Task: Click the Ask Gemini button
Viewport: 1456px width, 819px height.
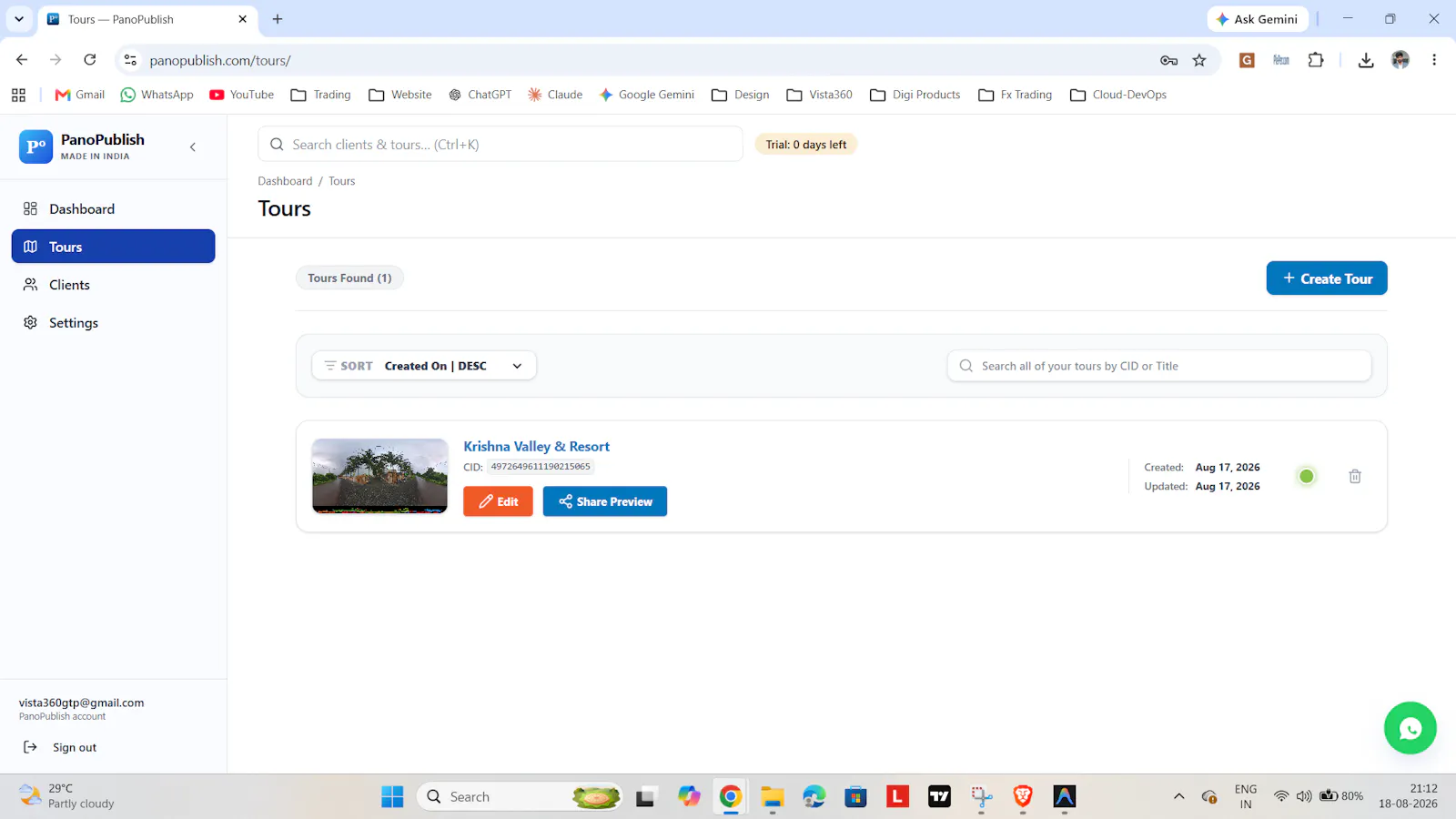Action: [x=1258, y=19]
